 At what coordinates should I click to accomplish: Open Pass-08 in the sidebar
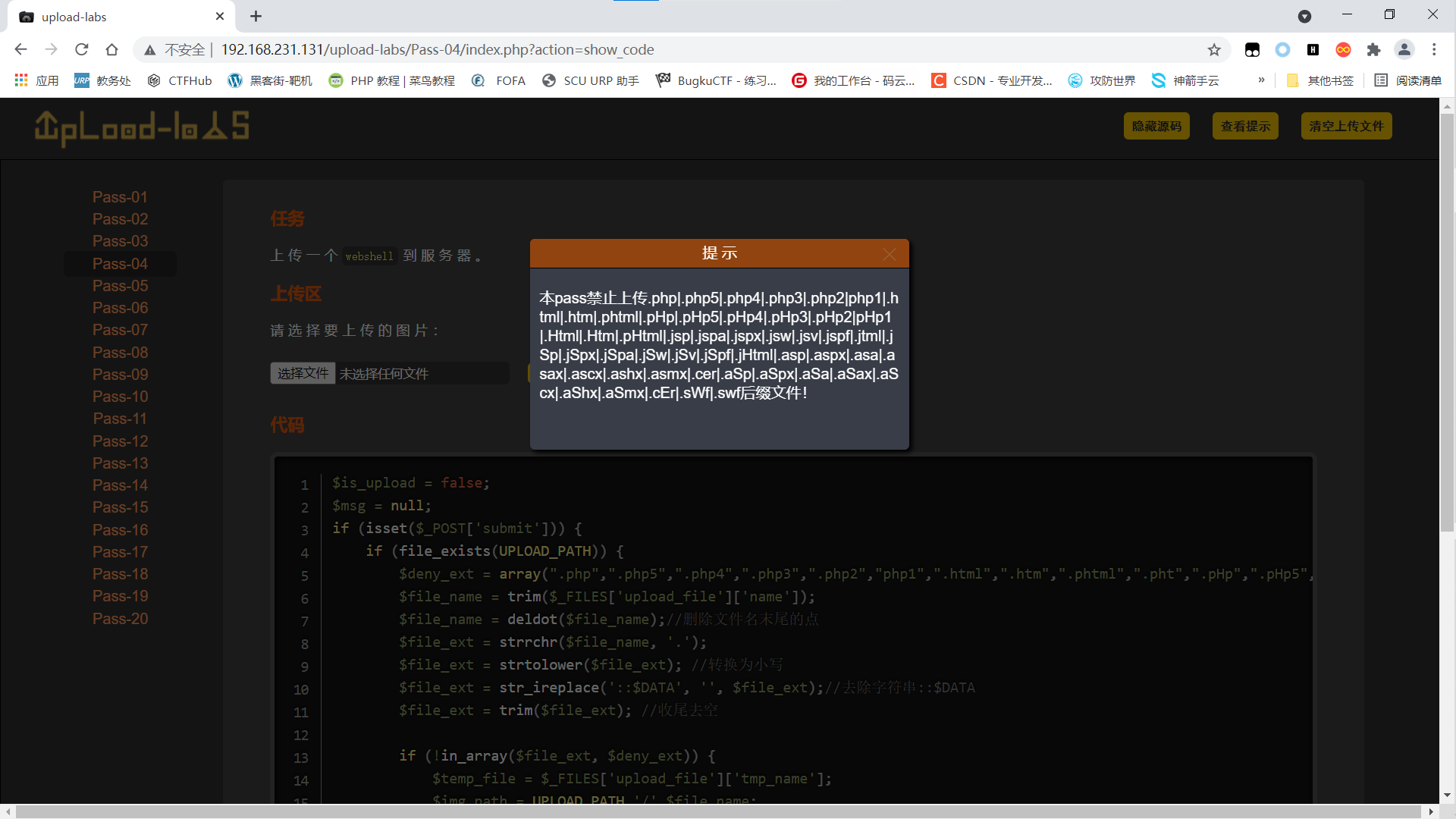coord(120,353)
